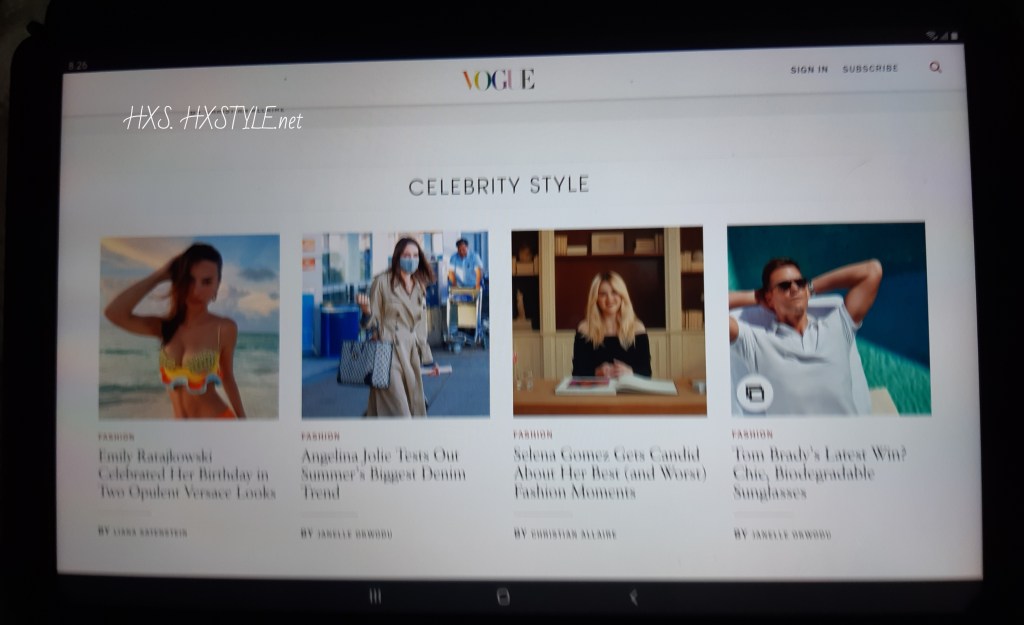Viewport: 1024px width, 625px height.
Task: Read the Selena Gomez fashion moments article
Action: (x=608, y=473)
